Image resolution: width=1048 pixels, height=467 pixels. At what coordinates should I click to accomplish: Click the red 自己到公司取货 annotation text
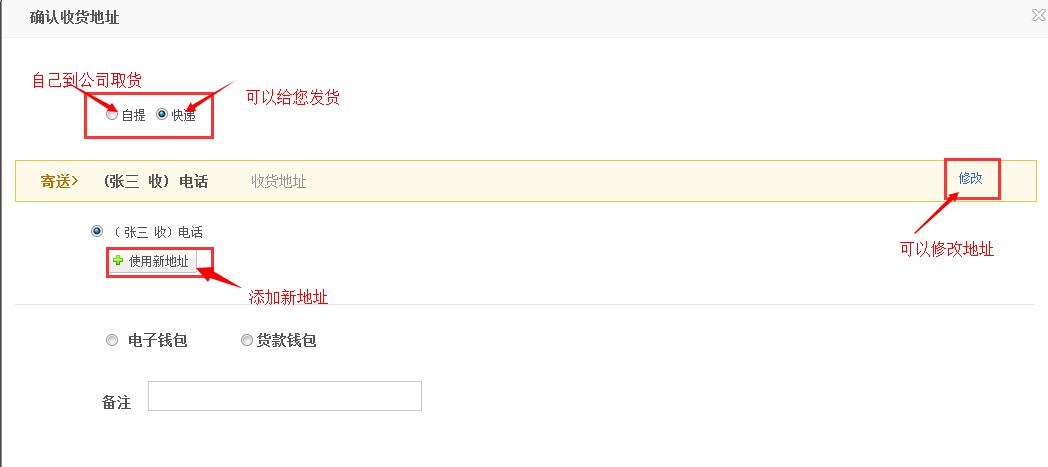tap(87, 81)
